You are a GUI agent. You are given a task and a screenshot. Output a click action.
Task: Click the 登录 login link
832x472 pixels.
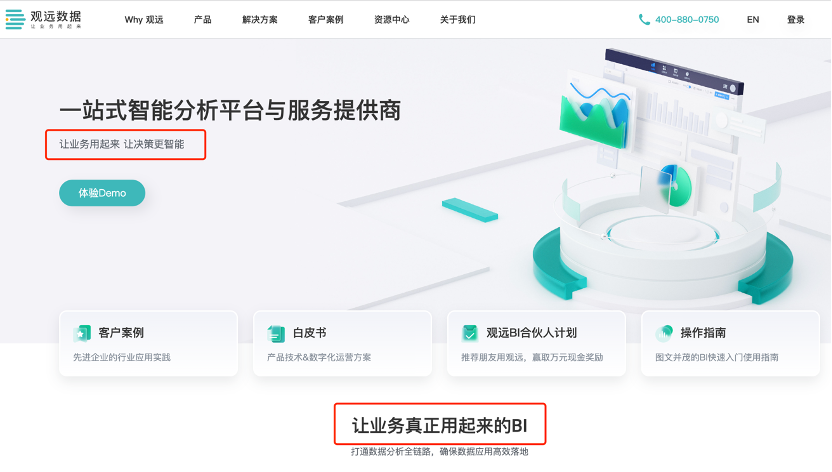click(x=795, y=20)
